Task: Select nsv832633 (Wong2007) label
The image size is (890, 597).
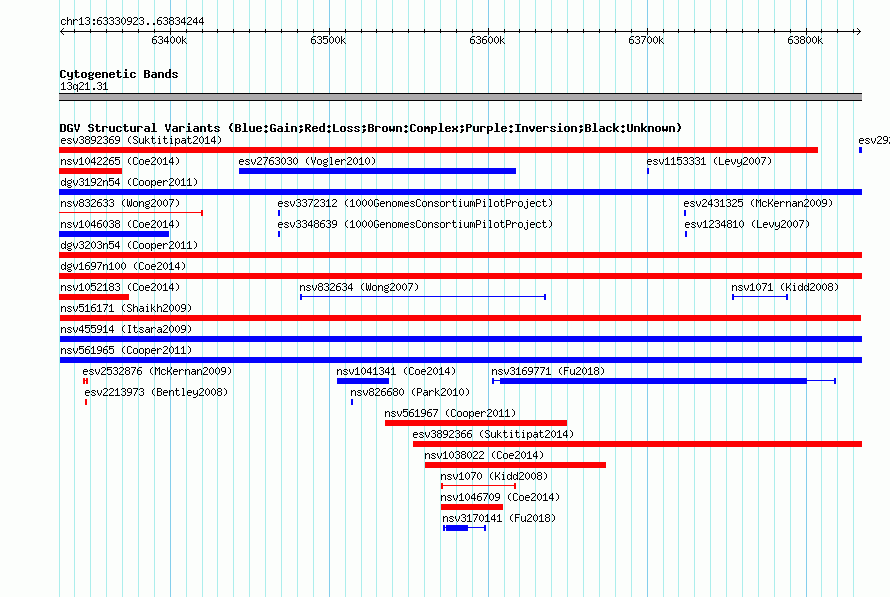Action: pos(120,203)
